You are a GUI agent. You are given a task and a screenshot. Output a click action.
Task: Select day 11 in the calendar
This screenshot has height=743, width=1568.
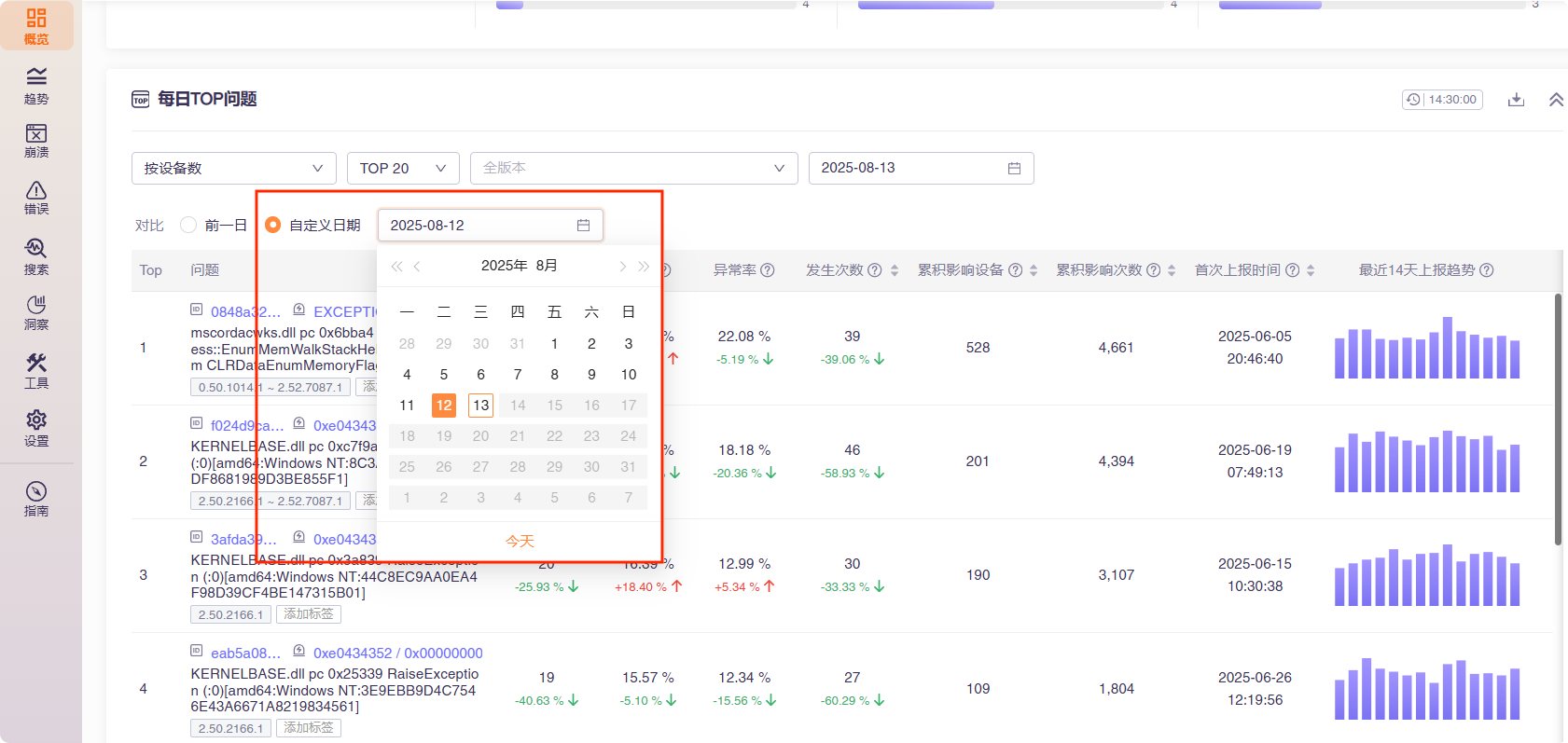coord(407,405)
